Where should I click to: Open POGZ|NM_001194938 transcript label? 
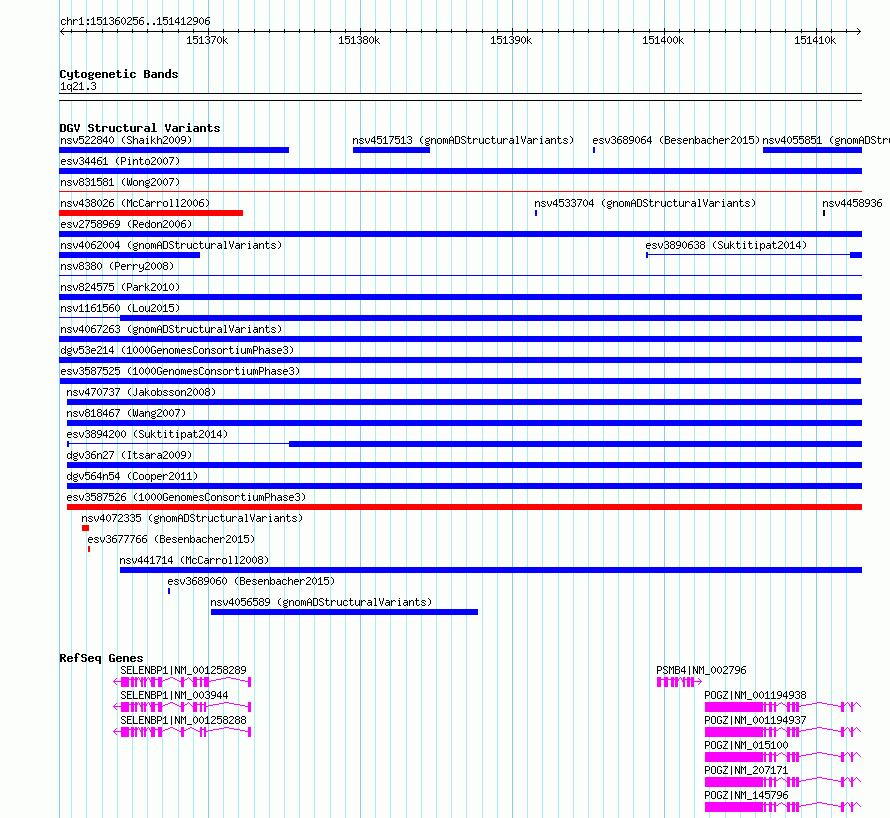tap(755, 695)
